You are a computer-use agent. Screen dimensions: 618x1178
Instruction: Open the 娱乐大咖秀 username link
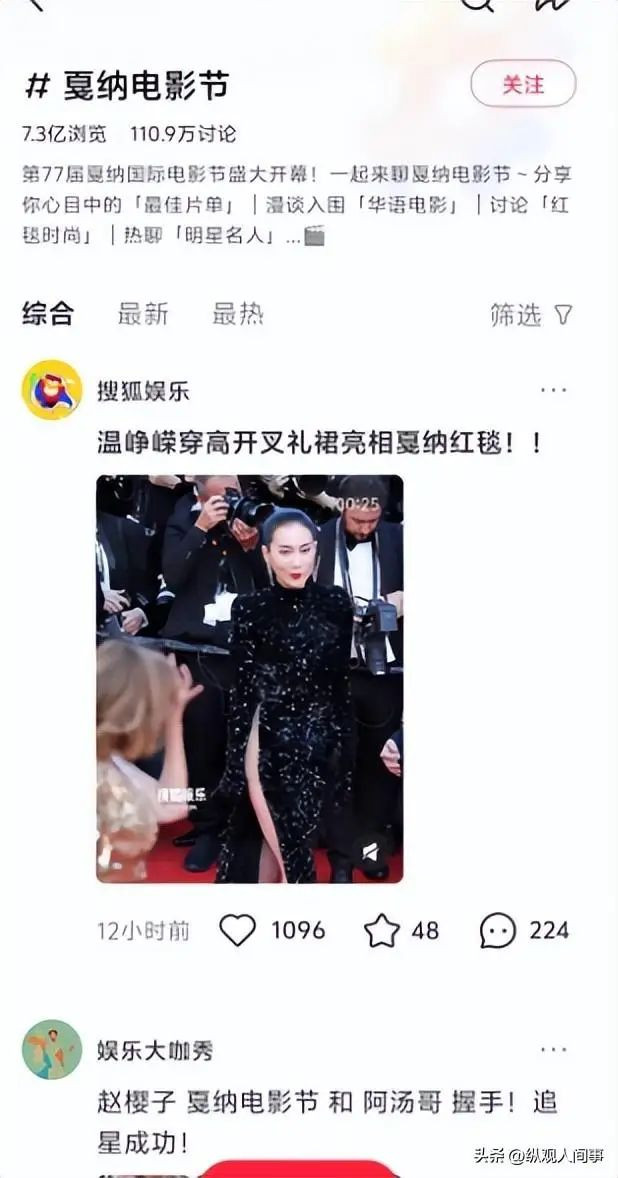[x=155, y=1050]
